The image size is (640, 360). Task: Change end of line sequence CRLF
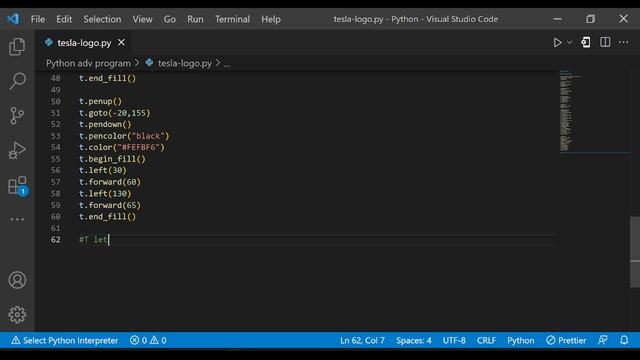click(x=486, y=340)
